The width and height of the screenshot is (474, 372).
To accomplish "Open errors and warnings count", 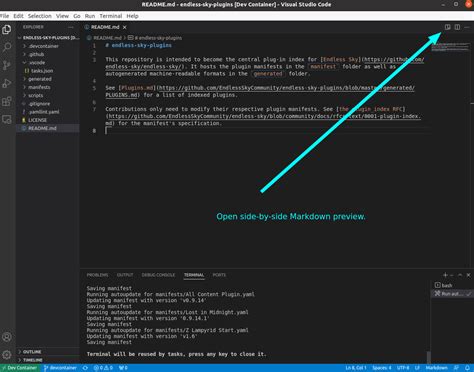I will click(x=103, y=368).
